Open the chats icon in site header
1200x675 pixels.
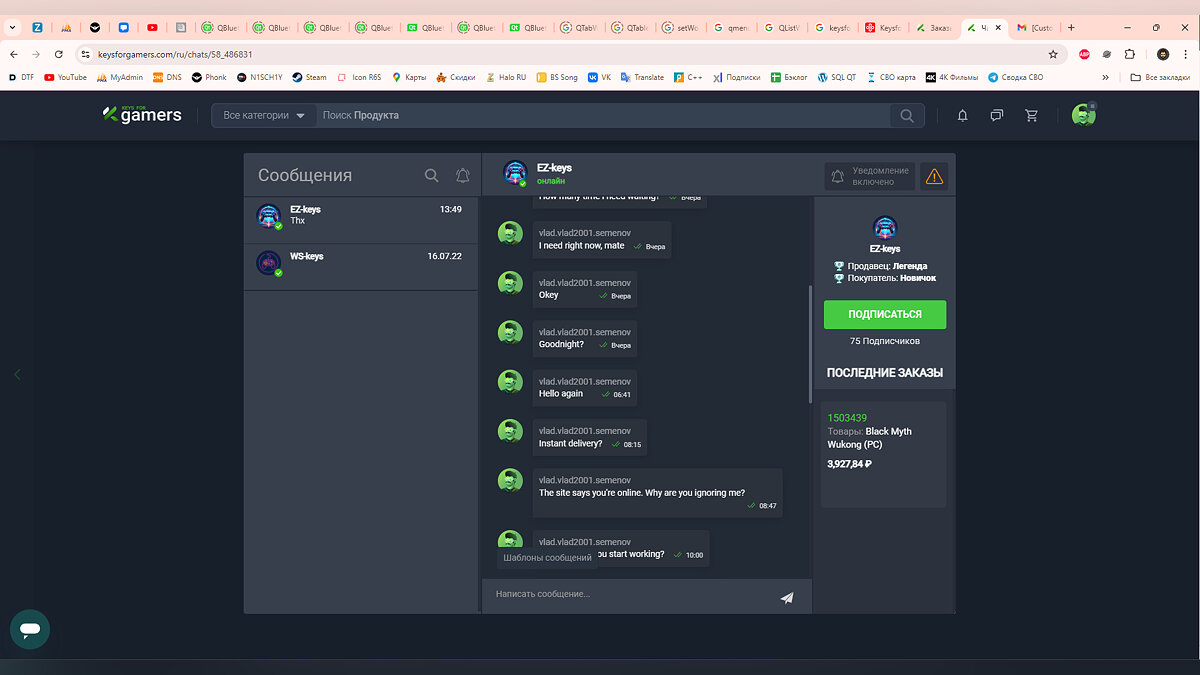(996, 116)
